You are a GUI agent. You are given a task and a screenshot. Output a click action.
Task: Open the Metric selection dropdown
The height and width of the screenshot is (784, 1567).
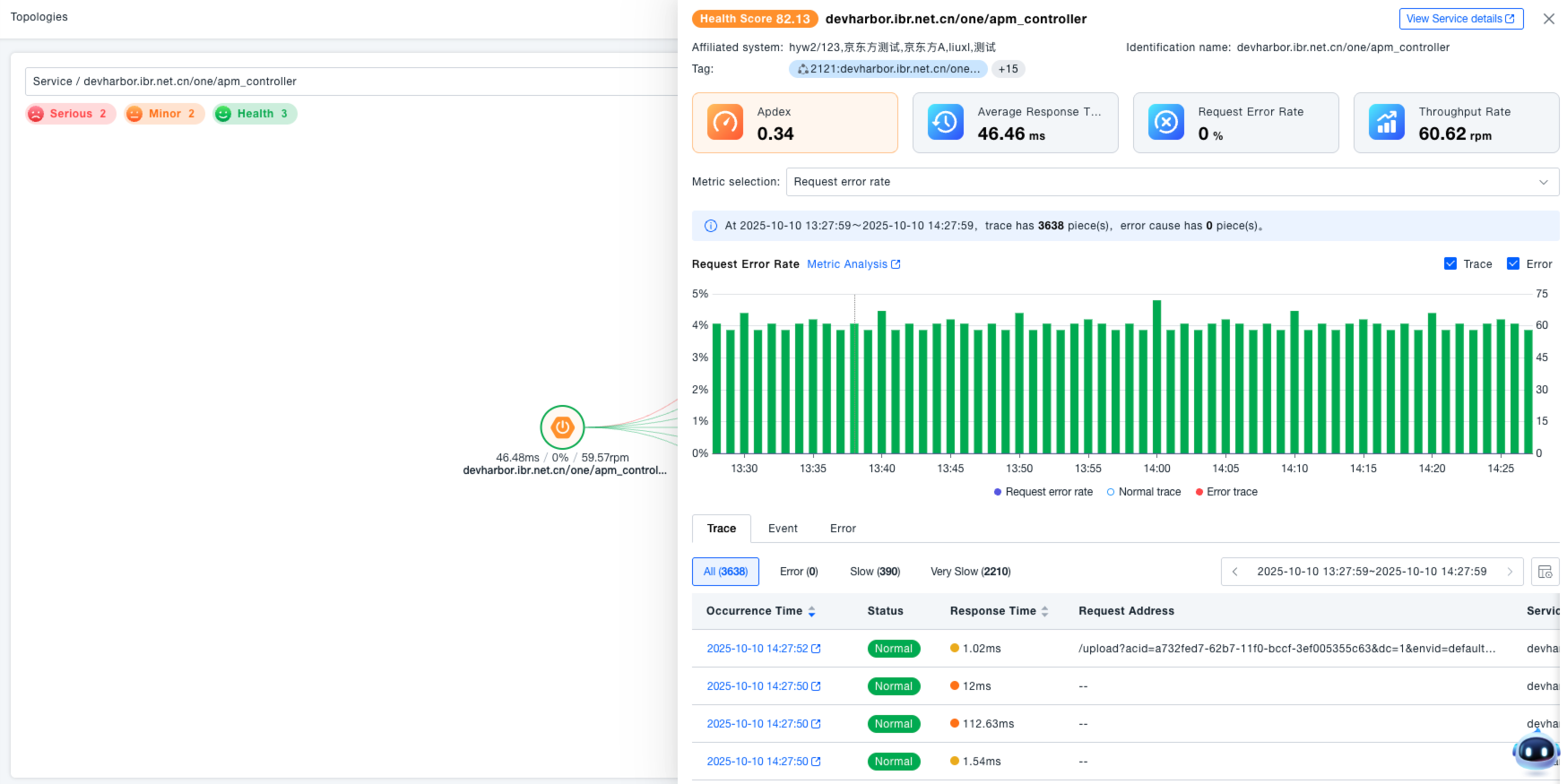(x=1172, y=182)
